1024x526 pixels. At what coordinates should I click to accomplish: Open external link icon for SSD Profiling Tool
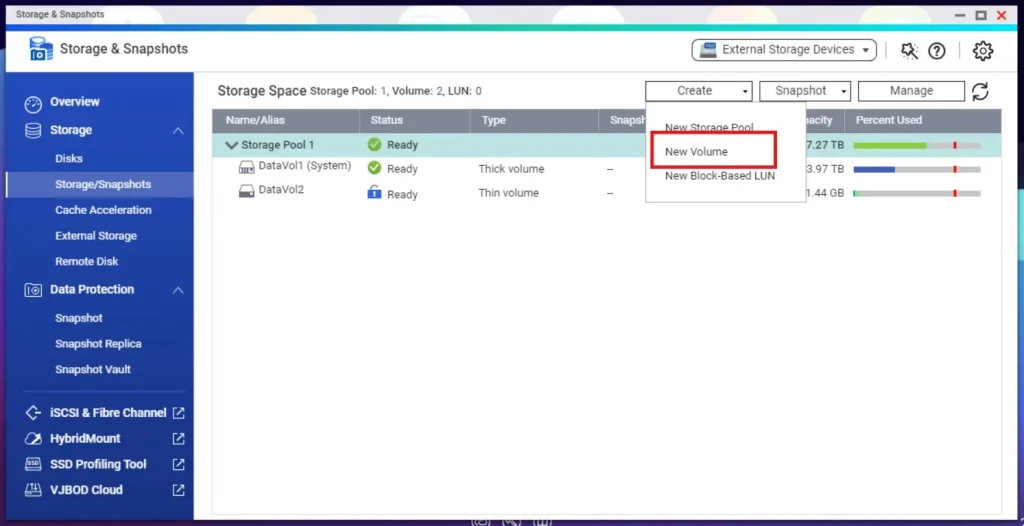tap(178, 464)
